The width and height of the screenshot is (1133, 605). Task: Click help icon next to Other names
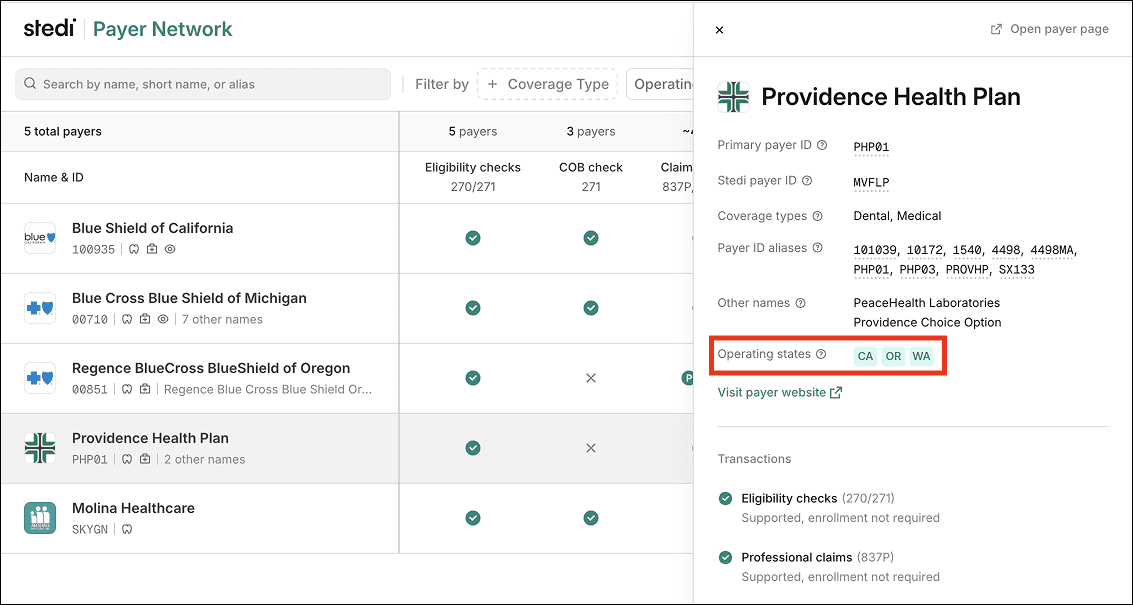pyautogui.click(x=800, y=303)
